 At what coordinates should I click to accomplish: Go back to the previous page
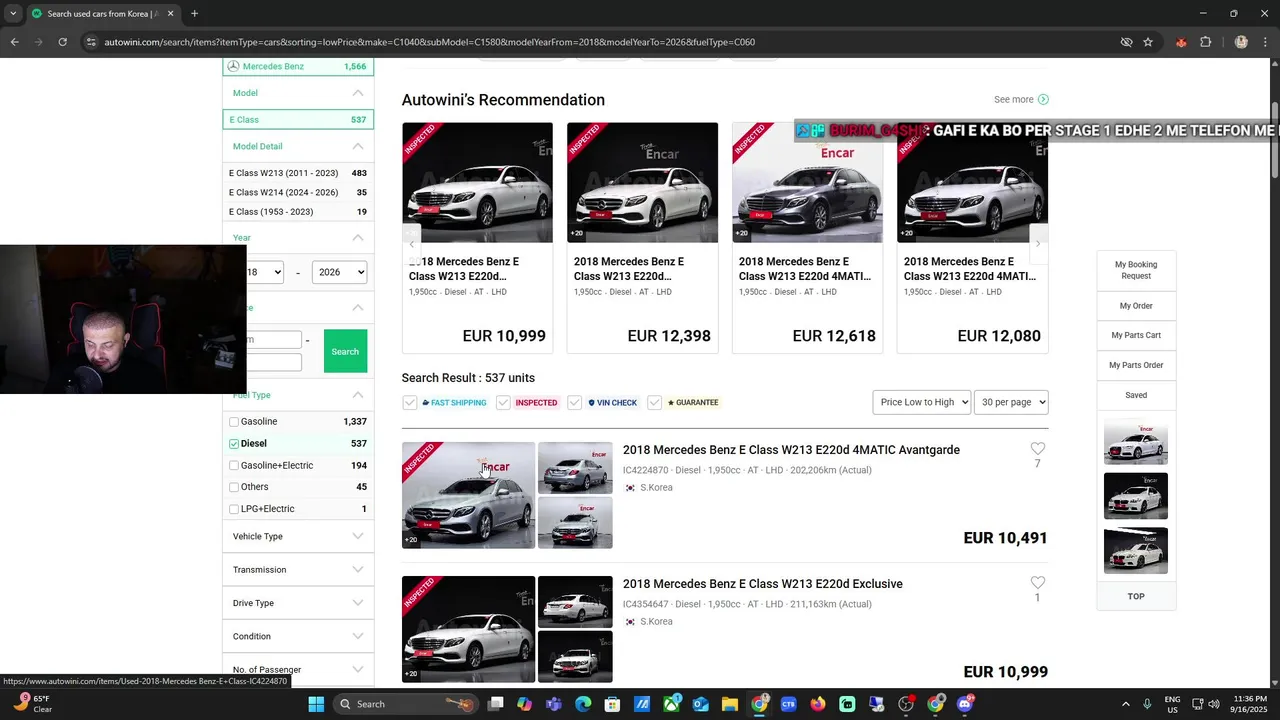coord(14,42)
